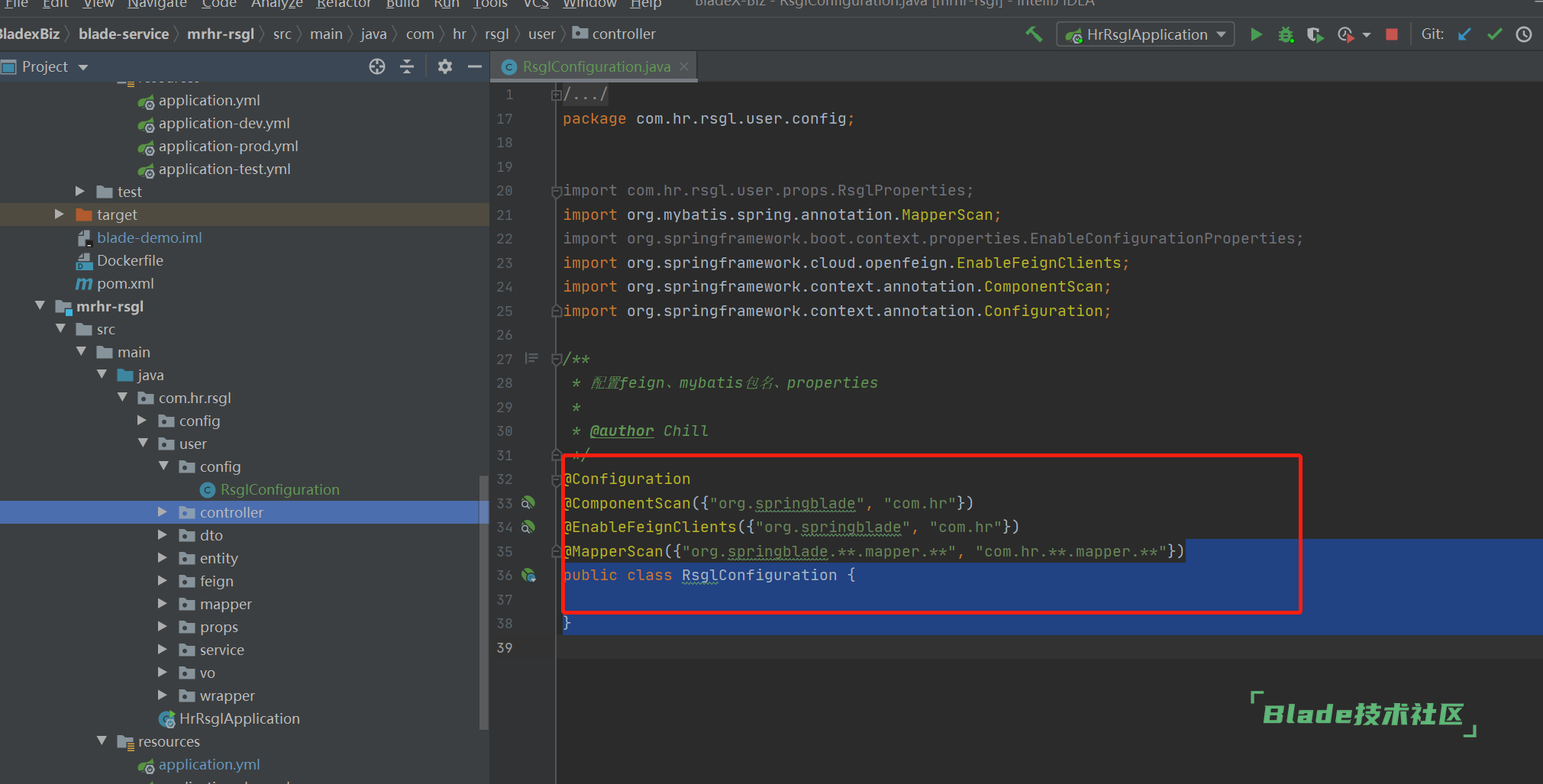Click the RsglConfiguration class name in the code
The image size is (1543, 784).
point(759,575)
